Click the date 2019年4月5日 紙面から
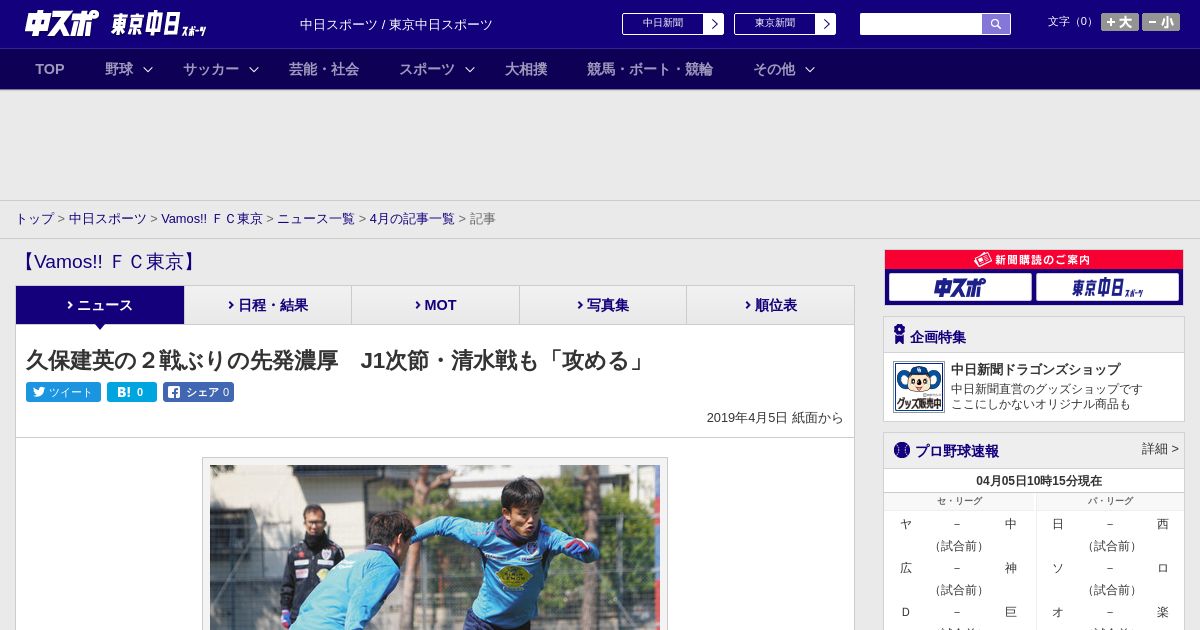 tap(775, 418)
